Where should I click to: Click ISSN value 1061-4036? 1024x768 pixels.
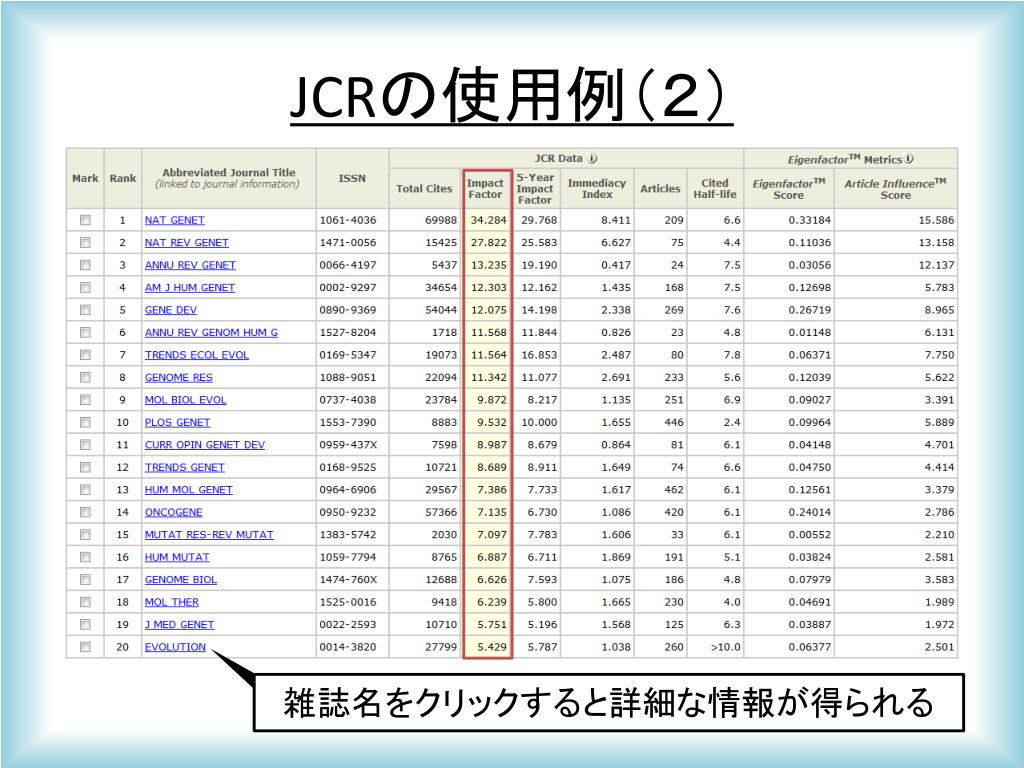(347, 220)
